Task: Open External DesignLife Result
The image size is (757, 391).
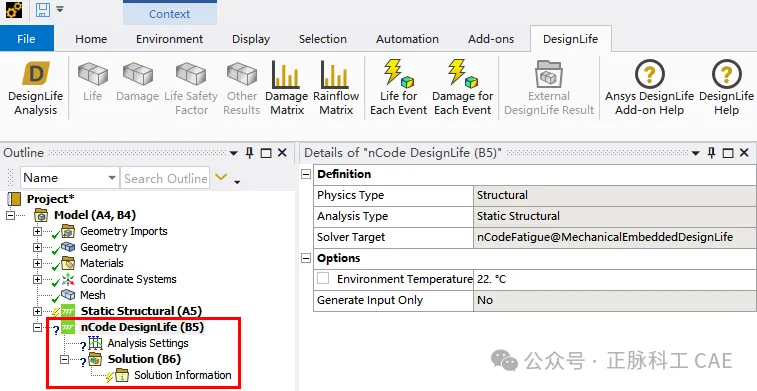Action: (x=549, y=88)
